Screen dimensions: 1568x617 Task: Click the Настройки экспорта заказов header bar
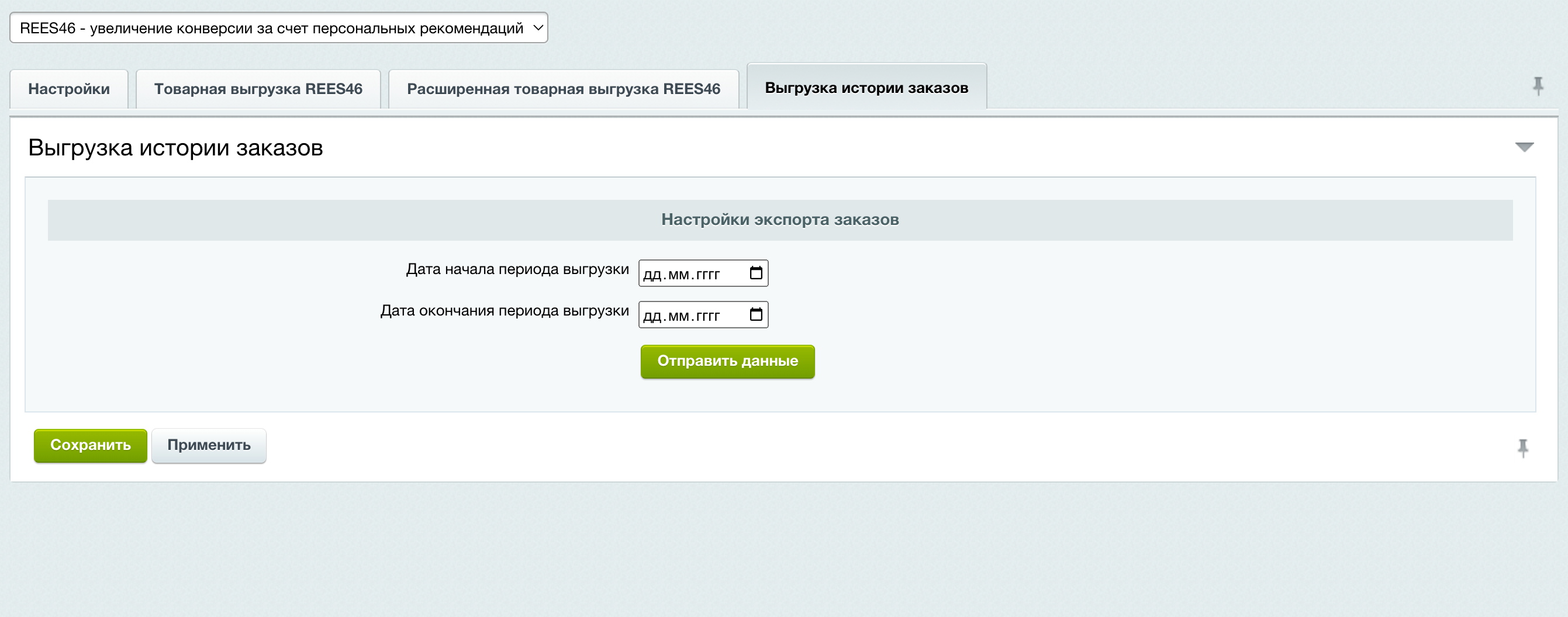point(779,220)
